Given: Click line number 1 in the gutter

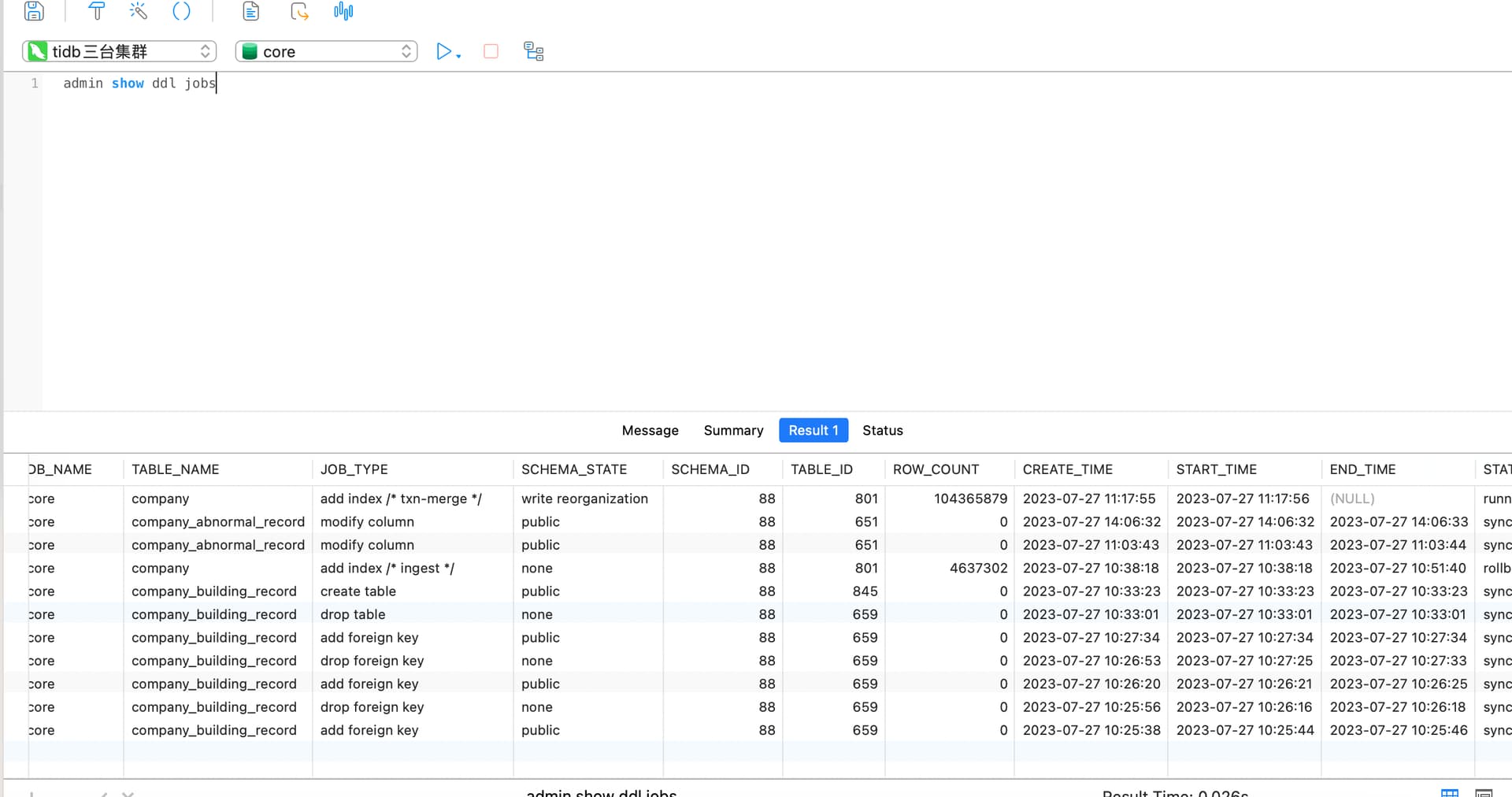Looking at the screenshot, I should tap(35, 83).
